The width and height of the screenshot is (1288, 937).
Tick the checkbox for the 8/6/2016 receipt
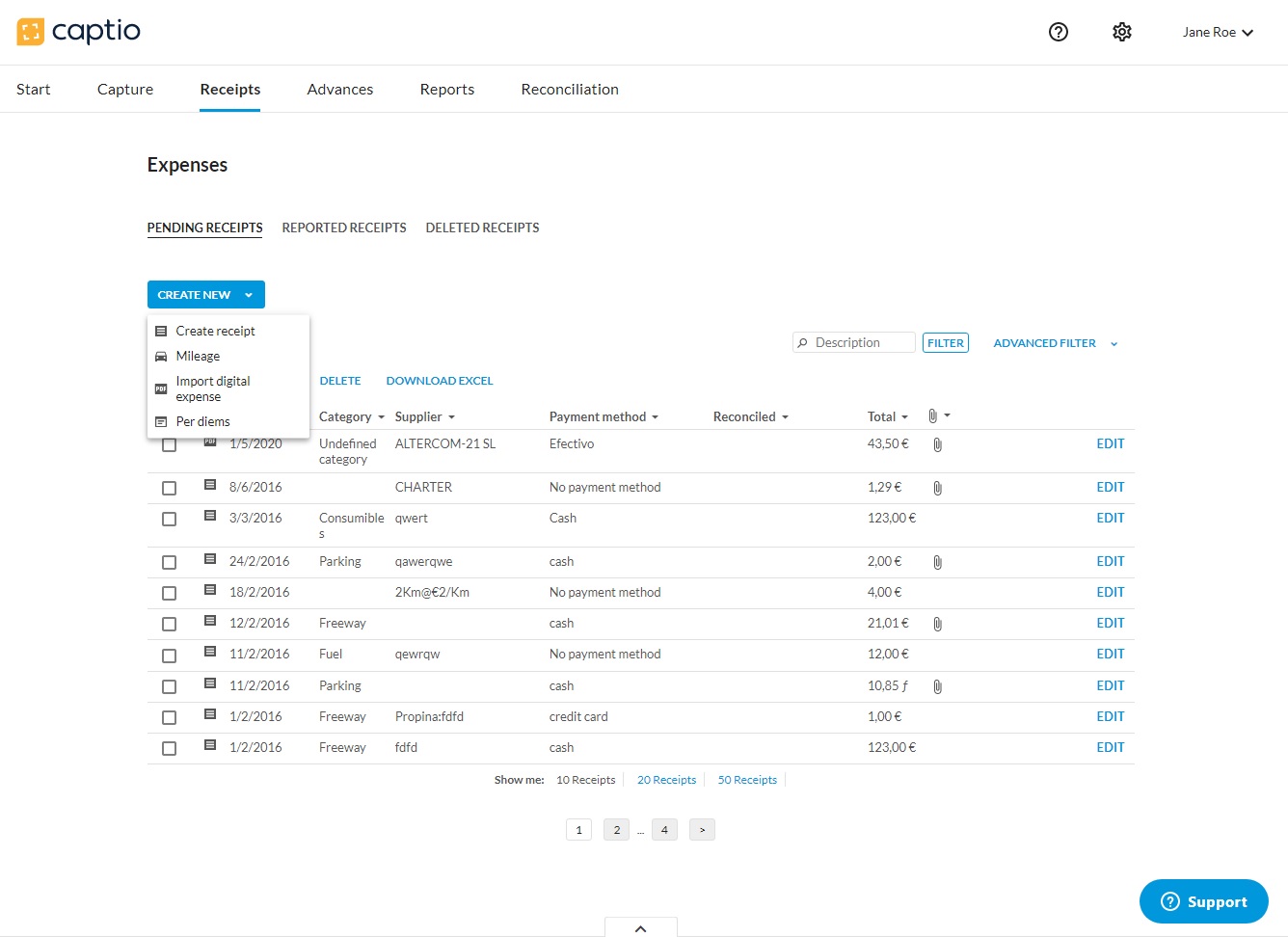pos(170,488)
